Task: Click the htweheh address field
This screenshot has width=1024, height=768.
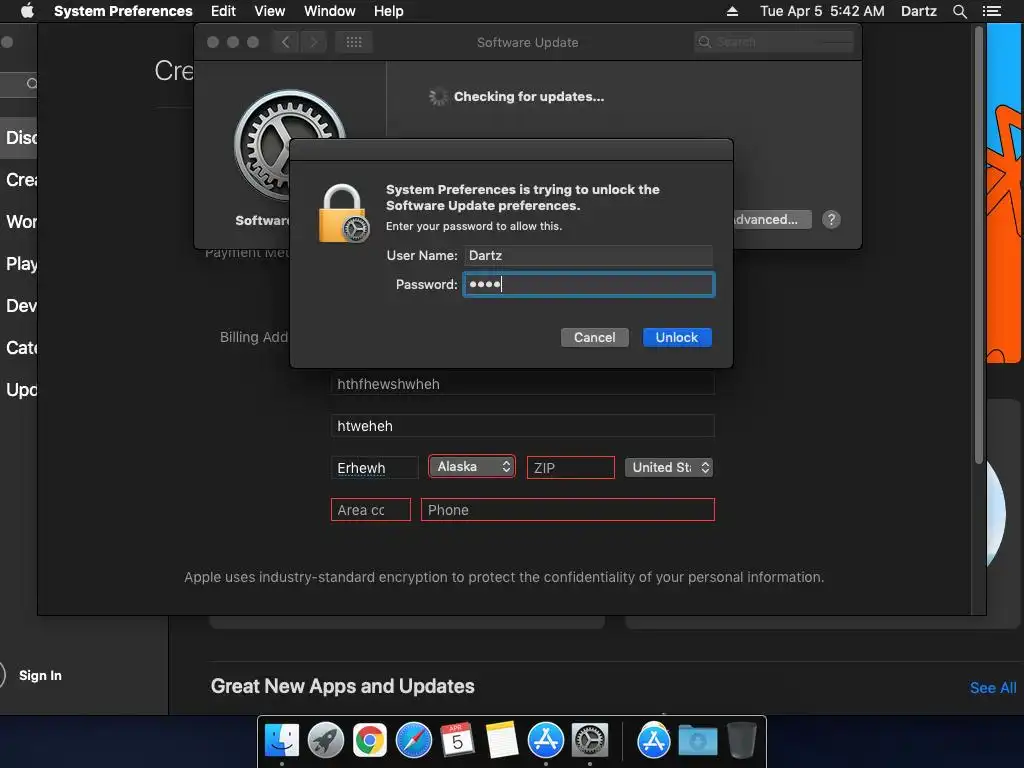Action: pos(522,426)
